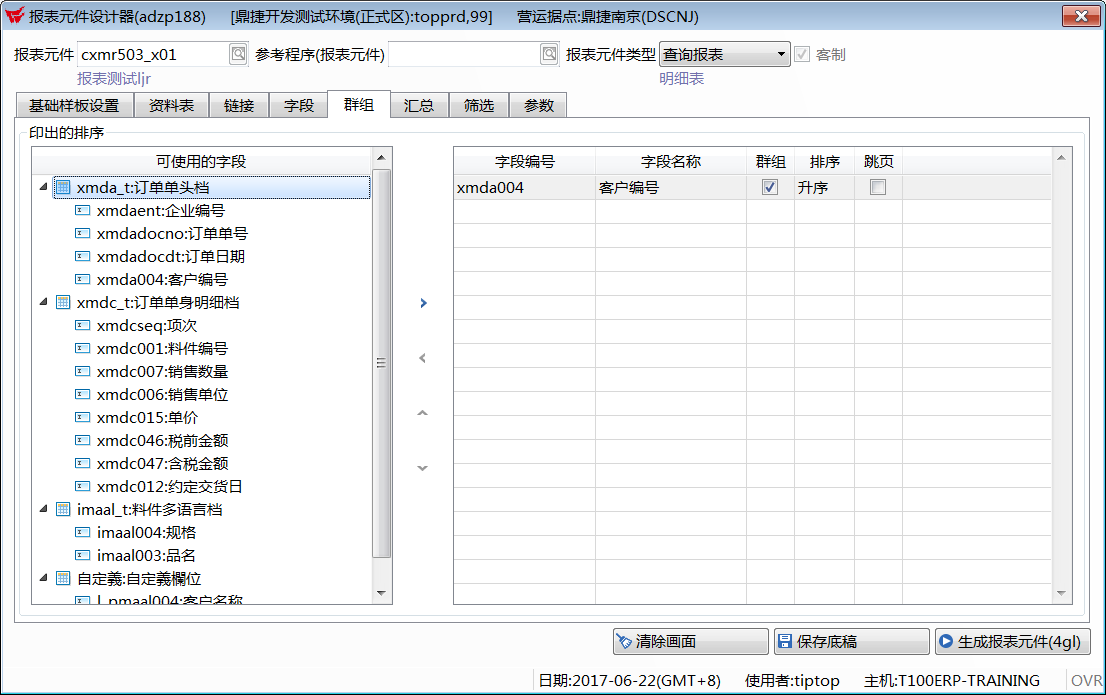Click the application logo in the title bar
Image resolution: width=1106 pixels, height=695 pixels.
(x=14, y=16)
